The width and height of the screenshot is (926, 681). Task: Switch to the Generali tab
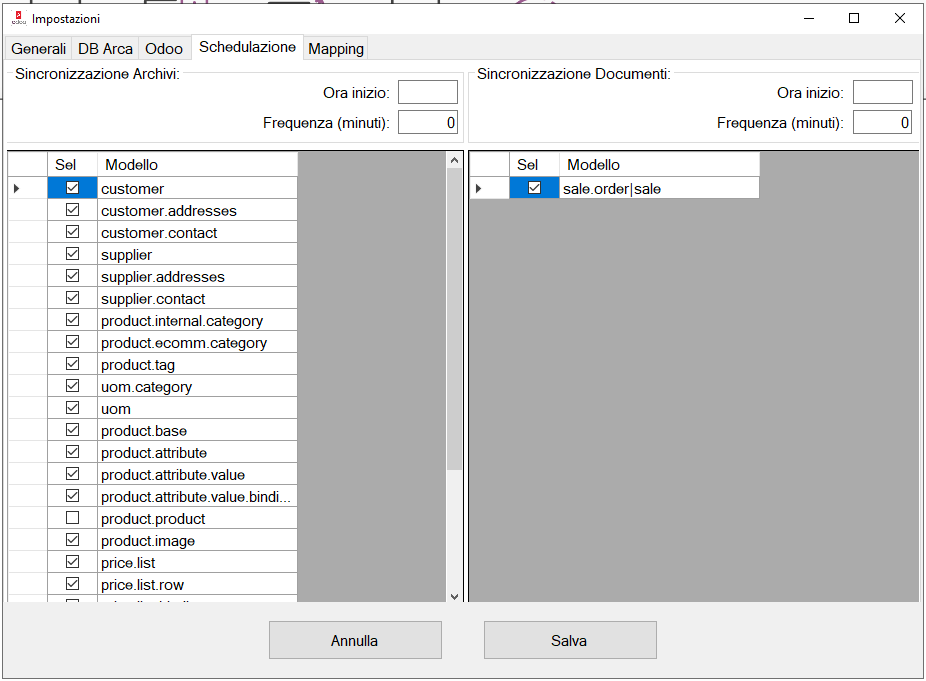point(39,48)
